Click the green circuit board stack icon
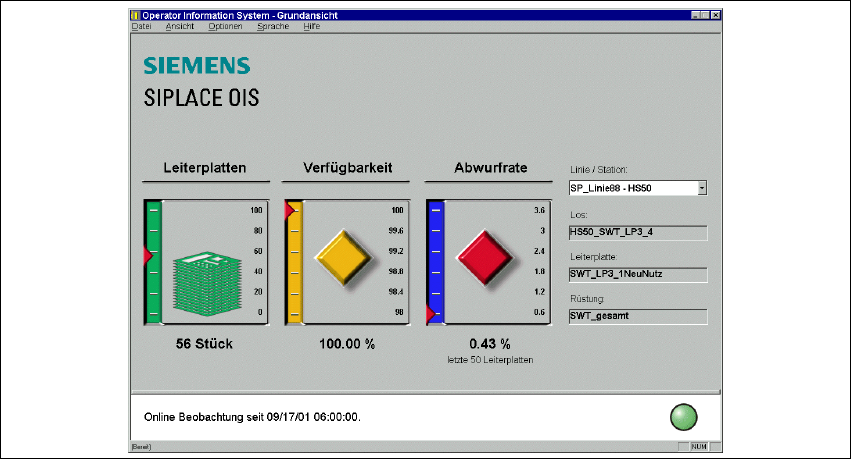This screenshot has height=459, width=851. pos(207,284)
